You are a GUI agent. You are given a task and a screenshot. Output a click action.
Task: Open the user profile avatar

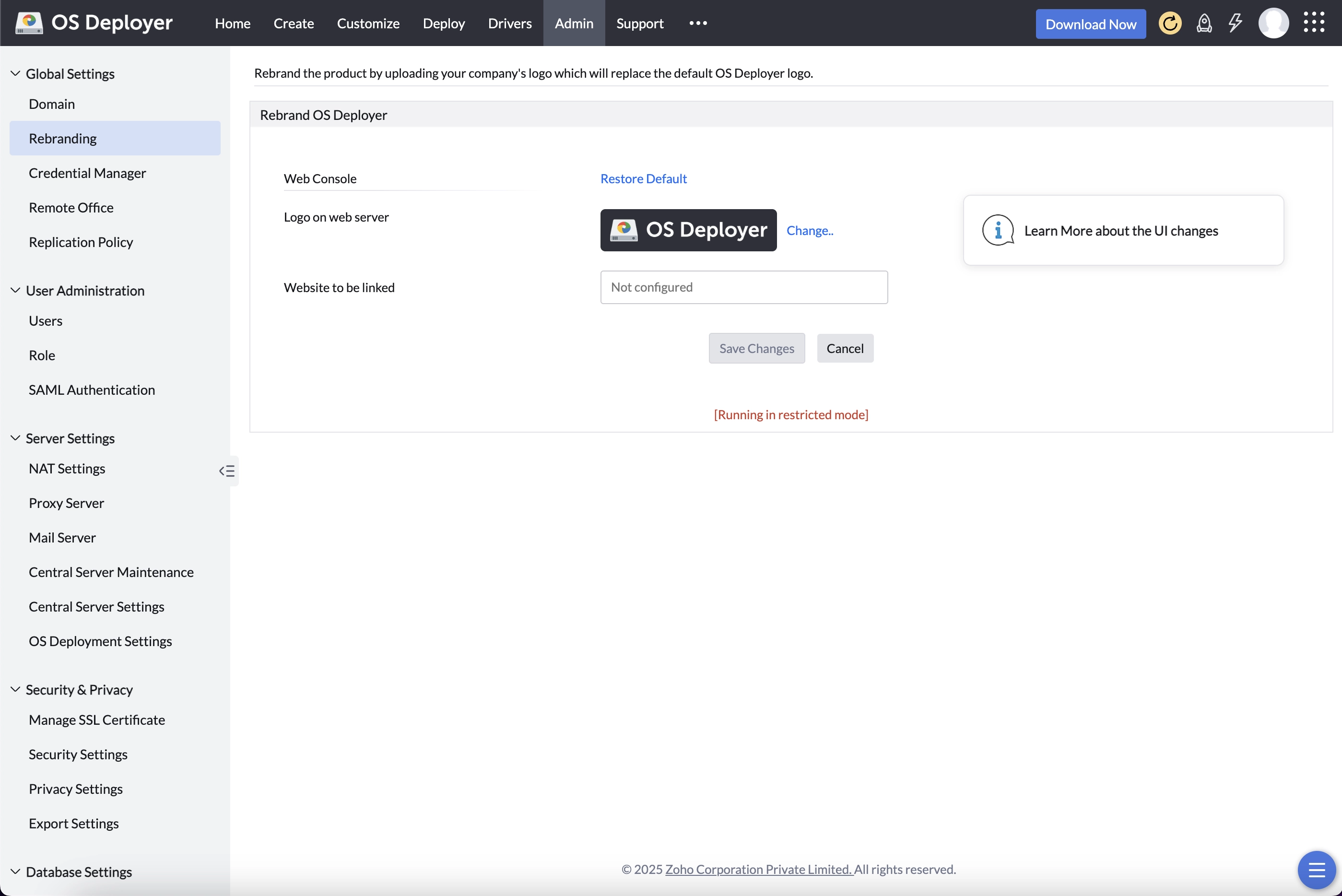pyautogui.click(x=1274, y=22)
